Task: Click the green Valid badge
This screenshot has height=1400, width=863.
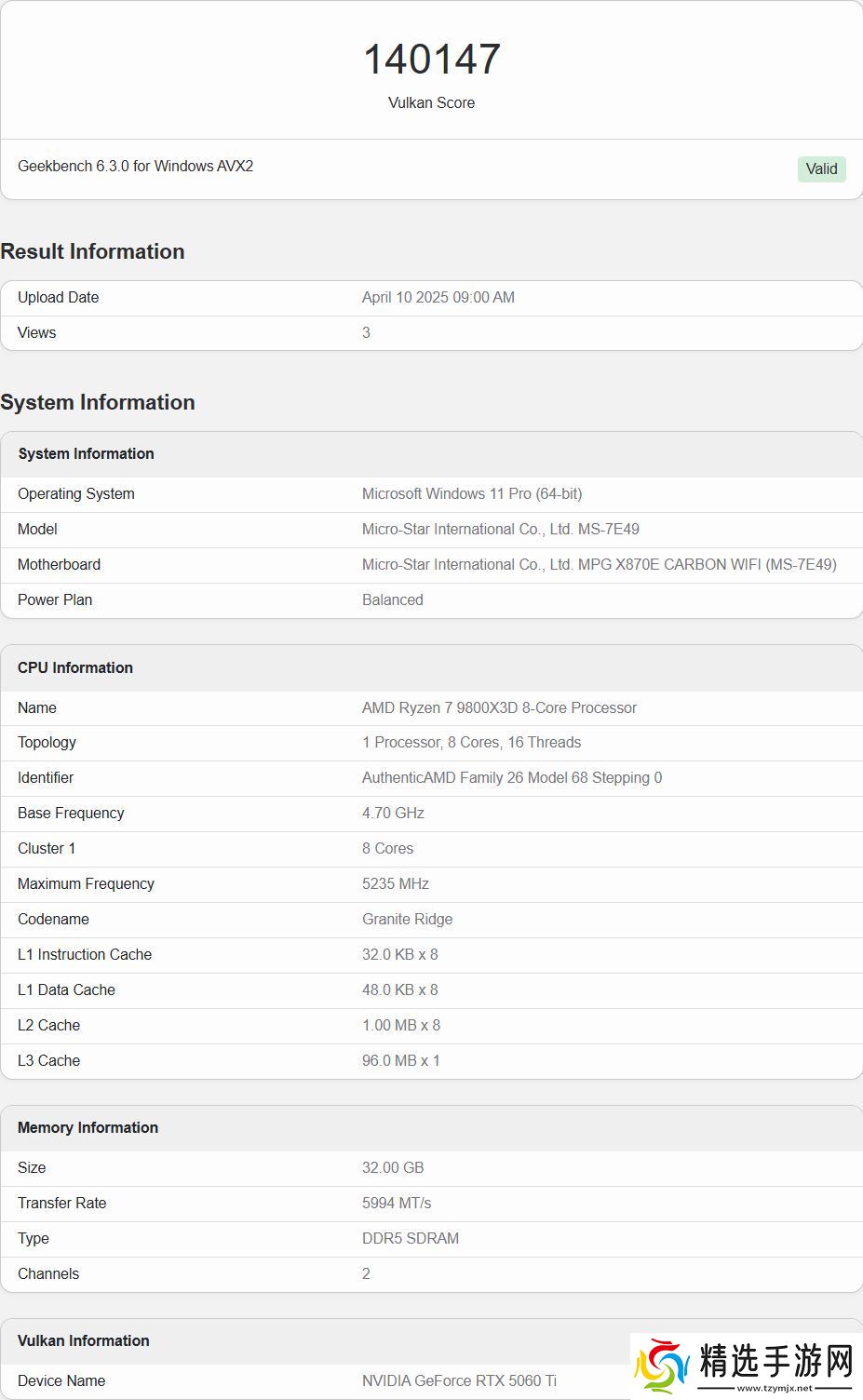Action: pyautogui.click(x=821, y=168)
